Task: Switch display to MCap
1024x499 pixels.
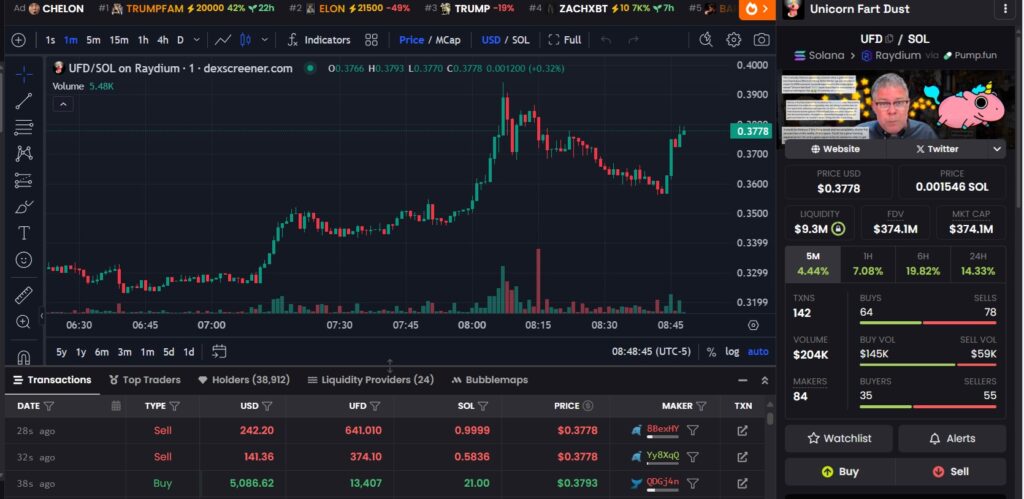Action: [448, 40]
